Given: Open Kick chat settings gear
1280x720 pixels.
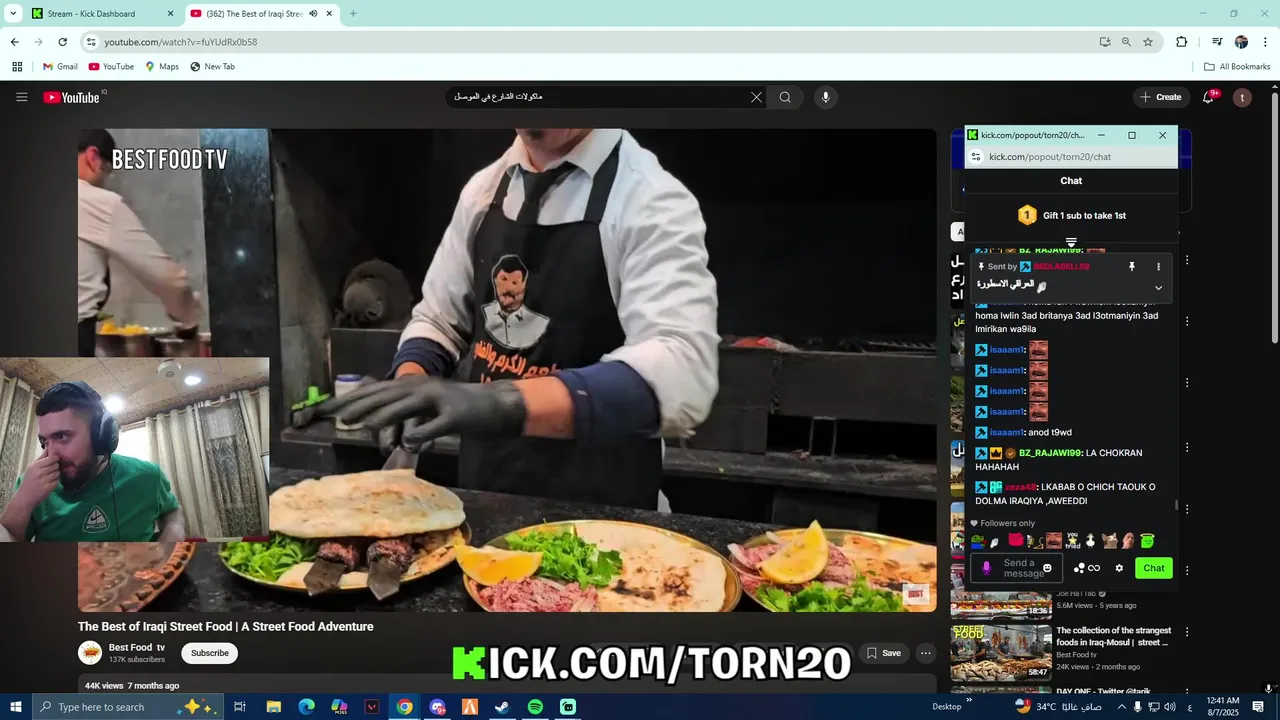Looking at the screenshot, I should pyautogui.click(x=1119, y=568).
